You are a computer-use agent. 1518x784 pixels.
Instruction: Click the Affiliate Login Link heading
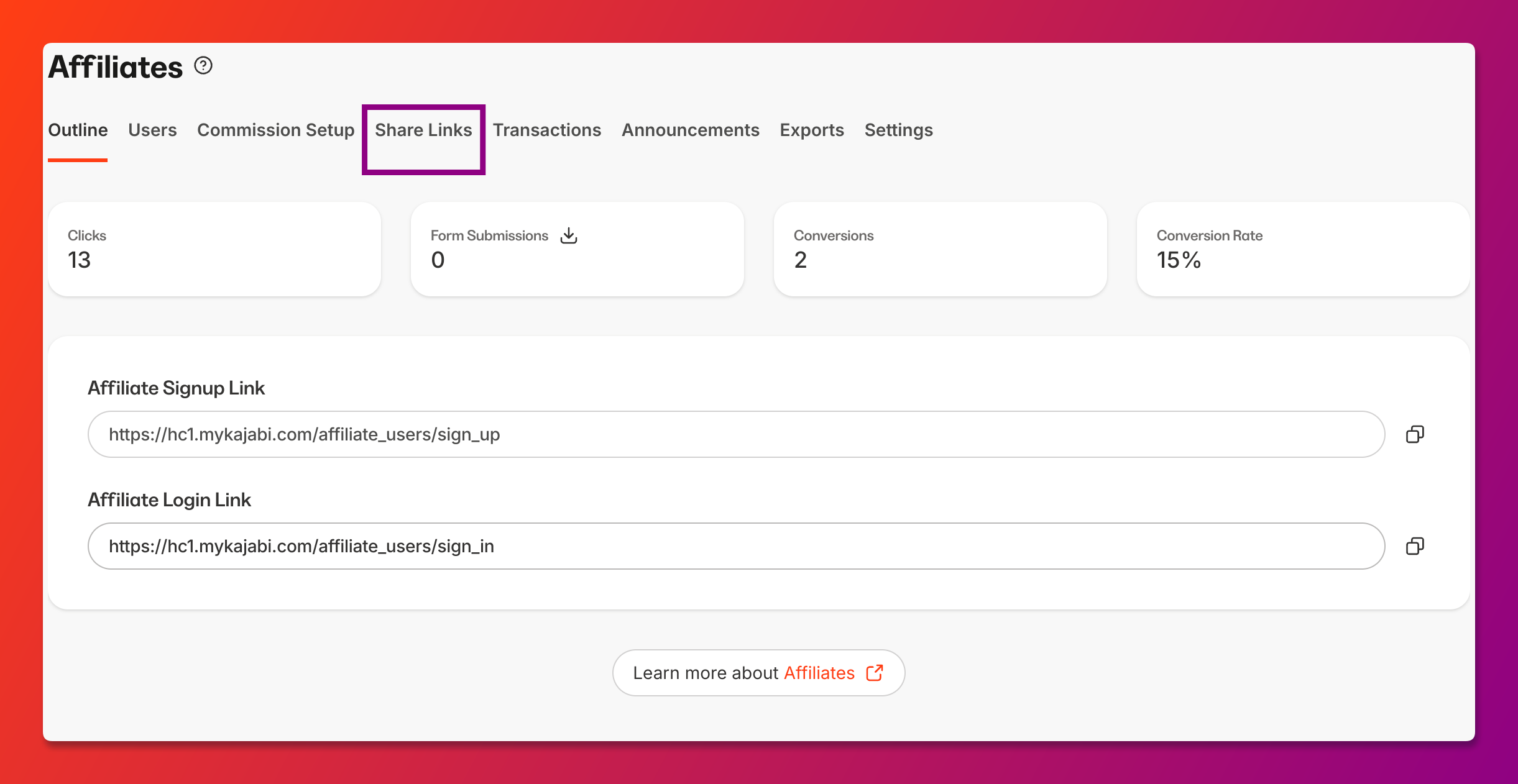click(169, 500)
